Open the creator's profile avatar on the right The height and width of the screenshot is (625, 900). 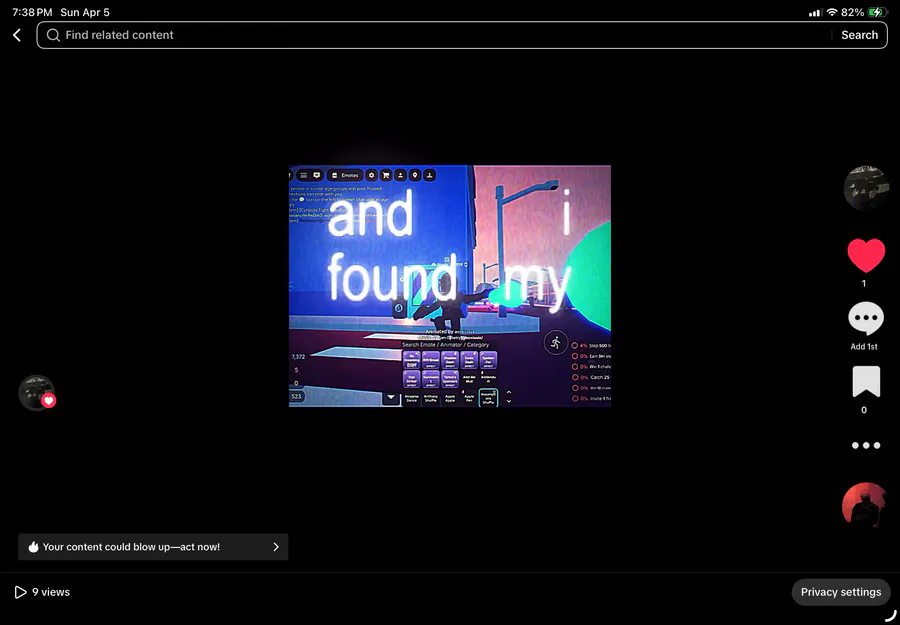[x=866, y=189]
